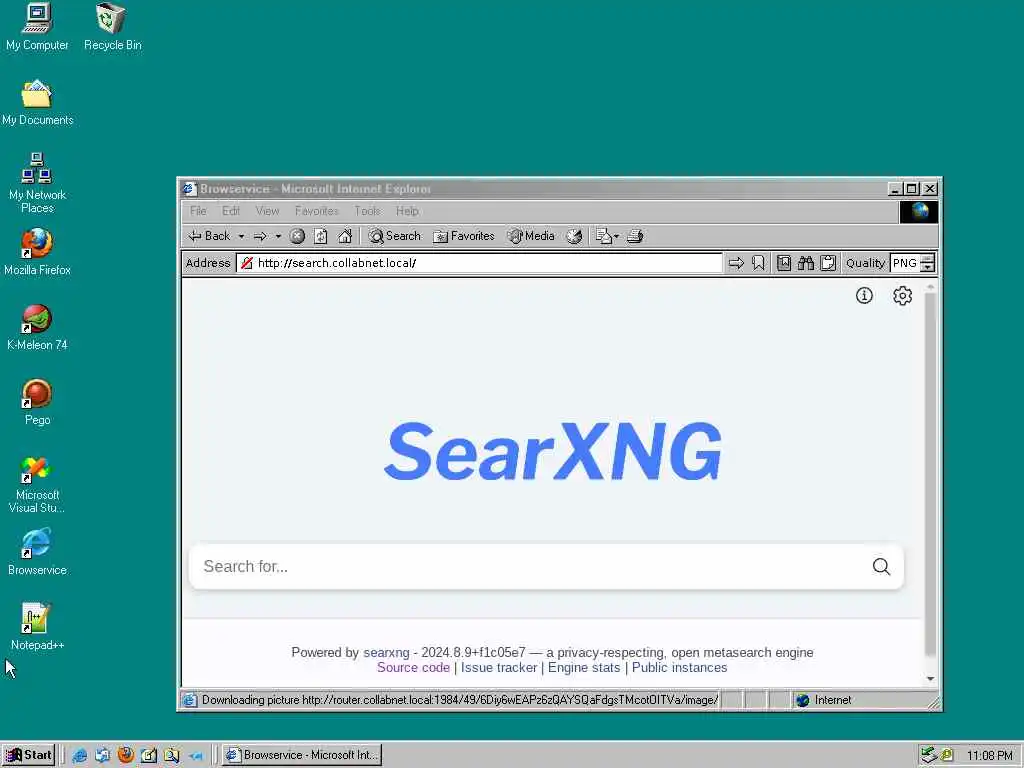Open the Source code link
Image resolution: width=1024 pixels, height=768 pixels.
click(413, 667)
